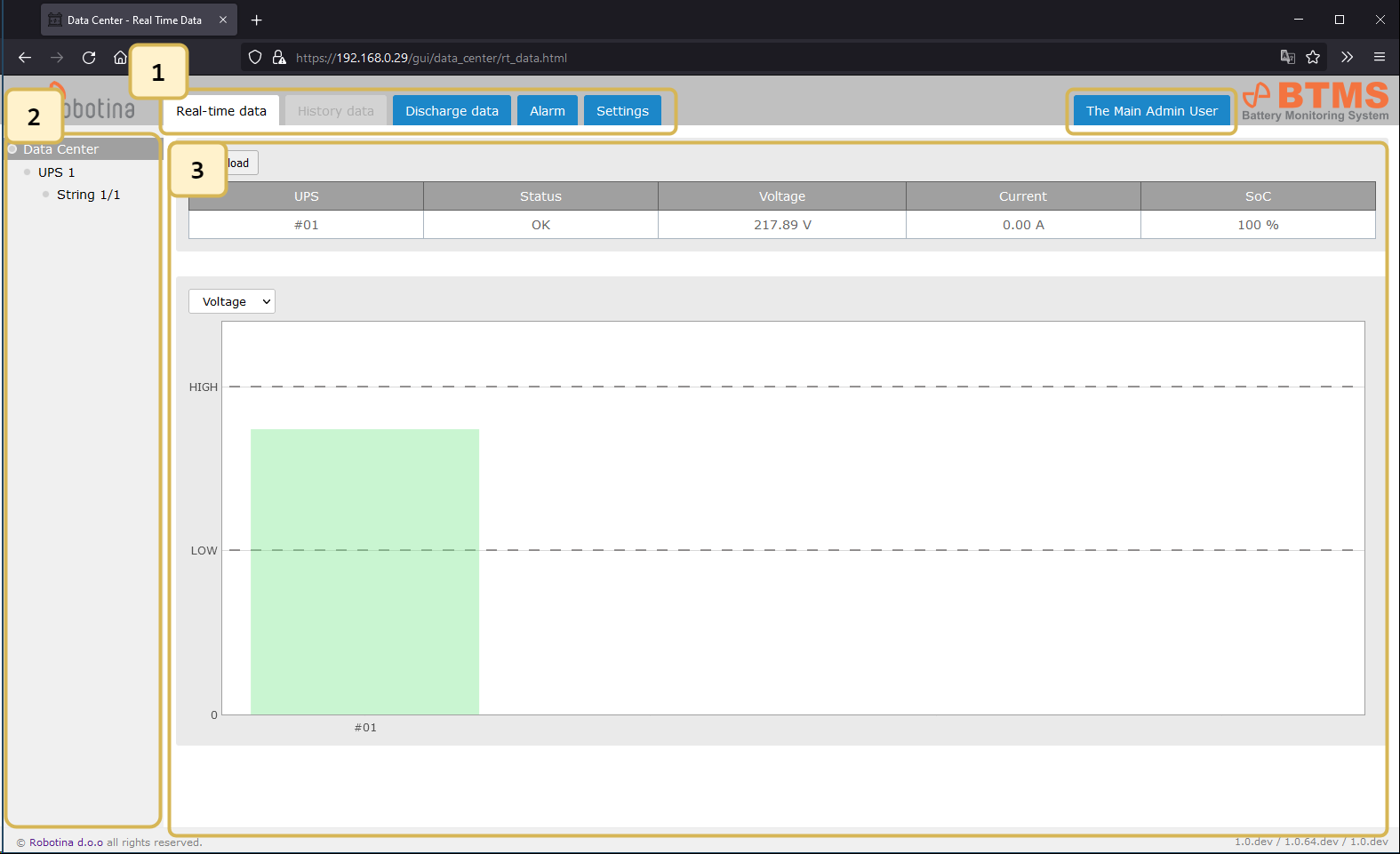Reload the page with browser refresh icon

[89, 58]
